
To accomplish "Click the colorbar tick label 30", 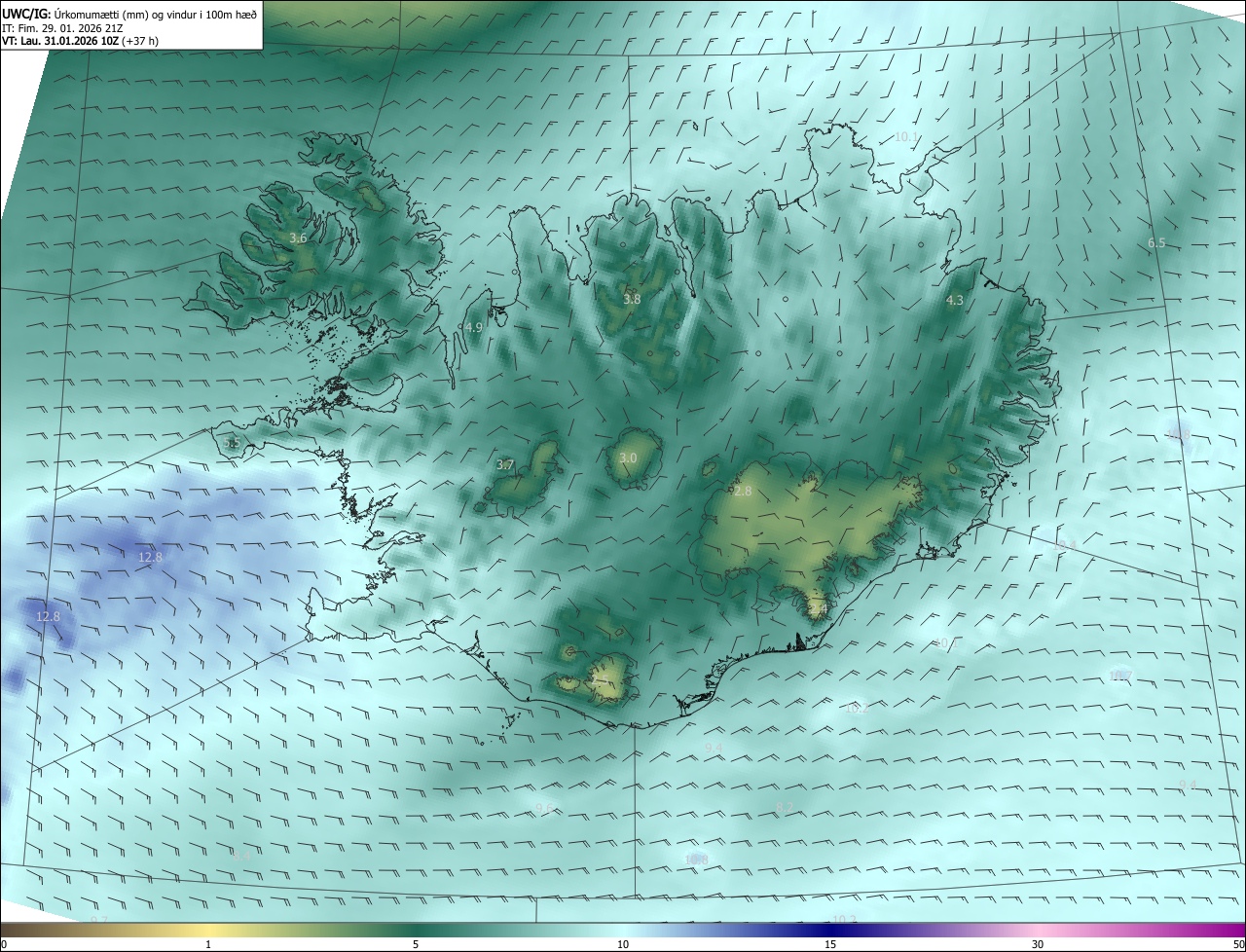I will 1038,944.
